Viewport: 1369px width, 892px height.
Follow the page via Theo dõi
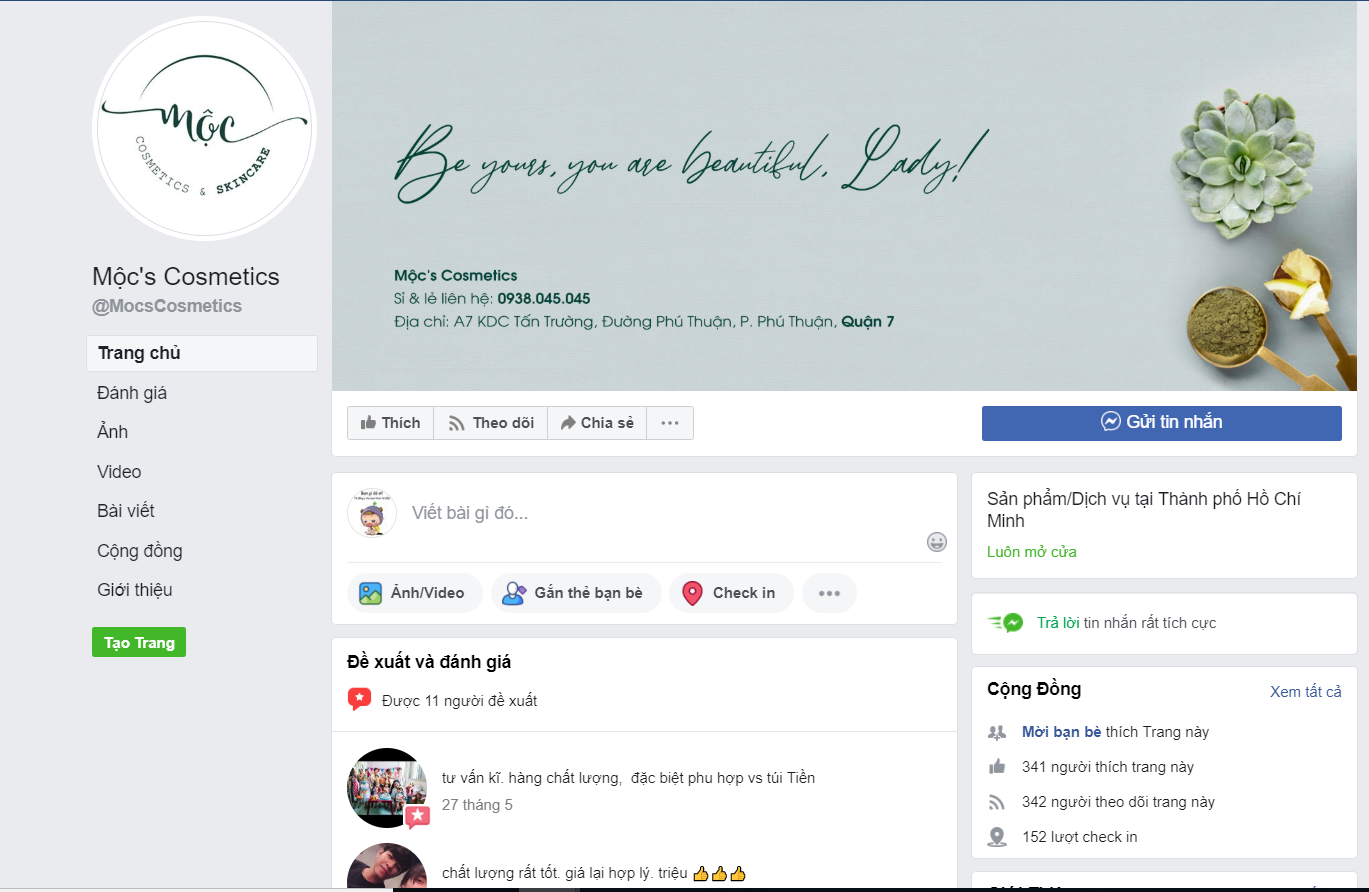tap(491, 423)
